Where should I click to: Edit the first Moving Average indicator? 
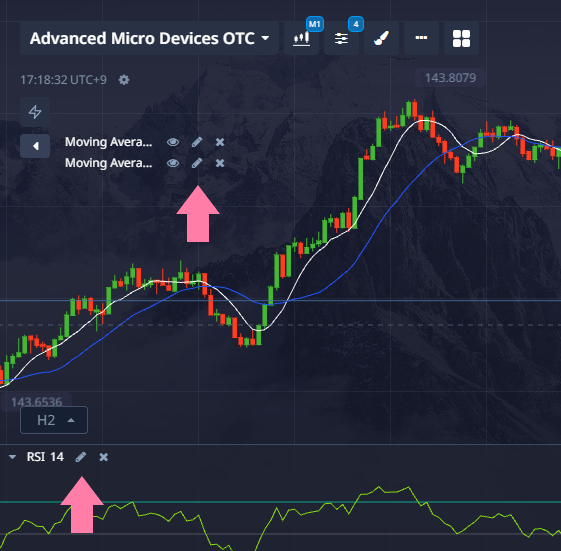tap(197, 142)
